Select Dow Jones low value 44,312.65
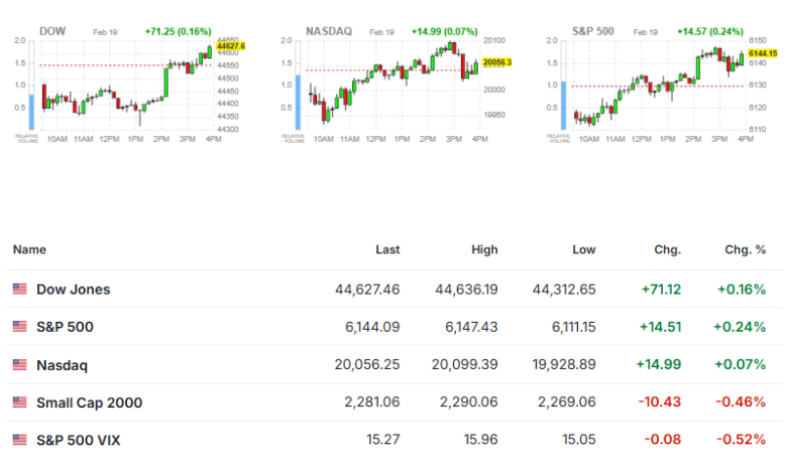This screenshot has height=465, width=806. click(x=564, y=290)
